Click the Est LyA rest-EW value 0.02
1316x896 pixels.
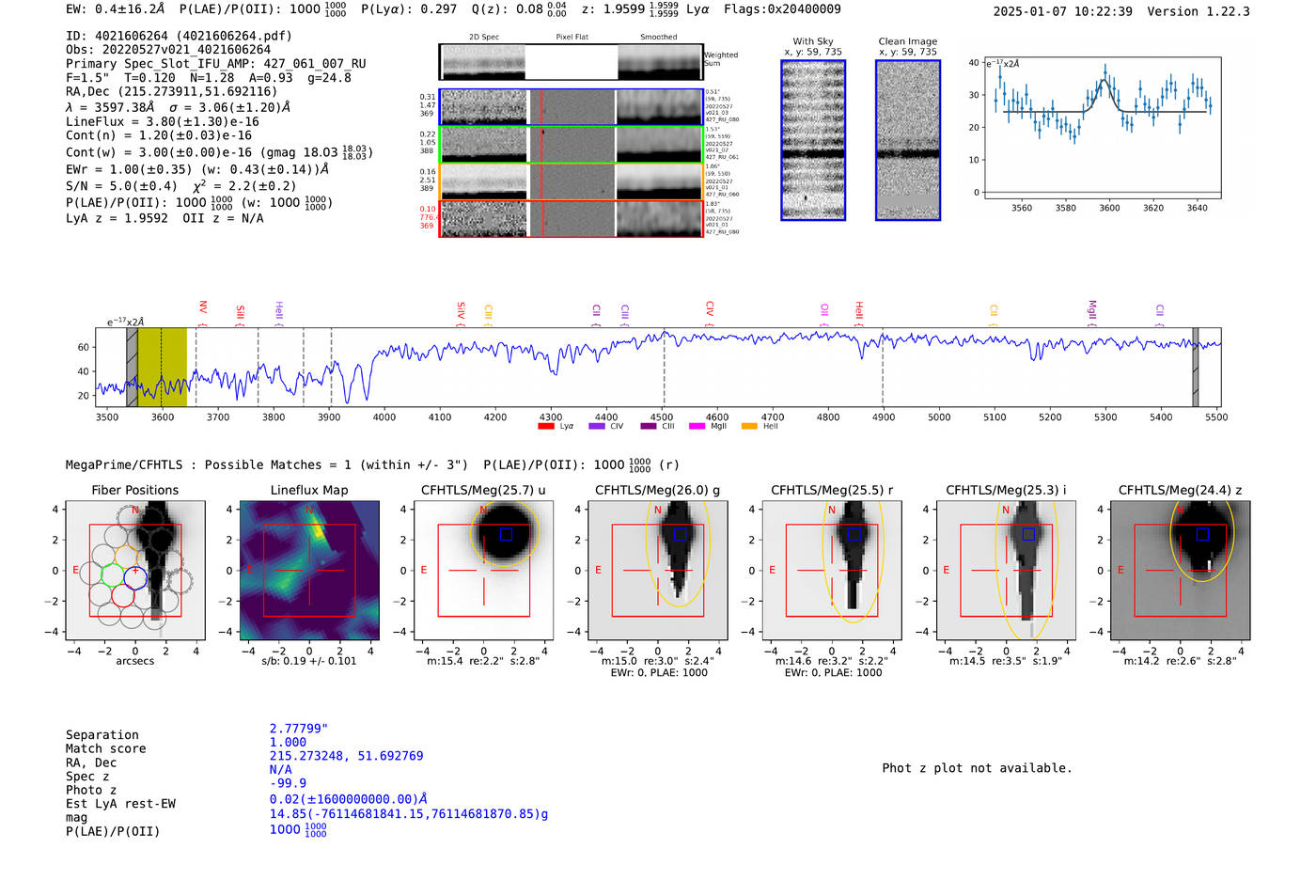coord(349,799)
